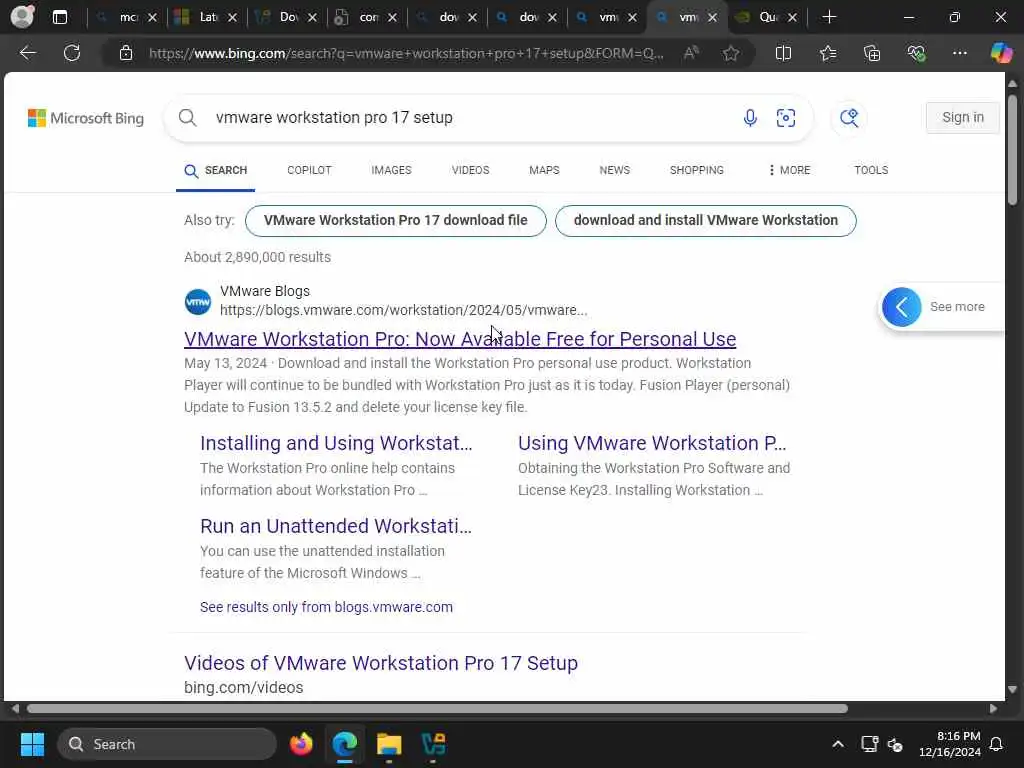Image resolution: width=1024 pixels, height=768 pixels.
Task: Switch to the VIDEOS search tab
Action: click(x=470, y=170)
